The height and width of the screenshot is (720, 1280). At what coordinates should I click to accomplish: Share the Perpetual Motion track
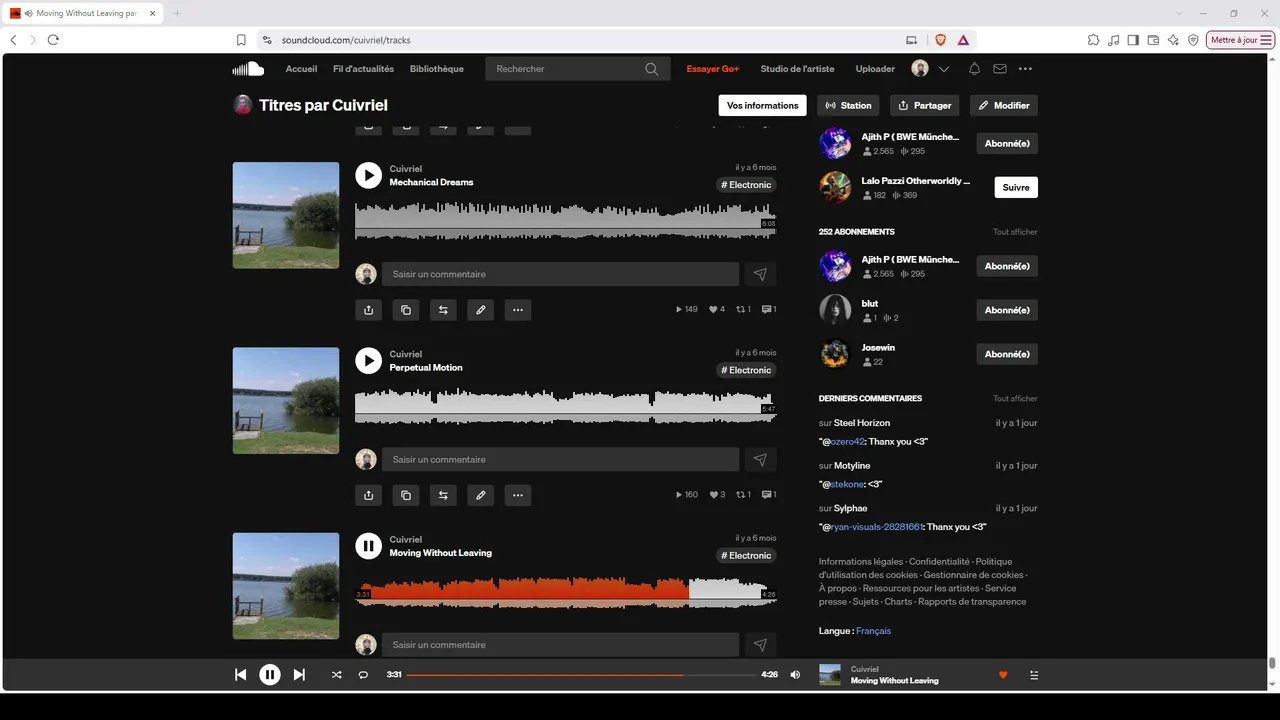coord(369,495)
